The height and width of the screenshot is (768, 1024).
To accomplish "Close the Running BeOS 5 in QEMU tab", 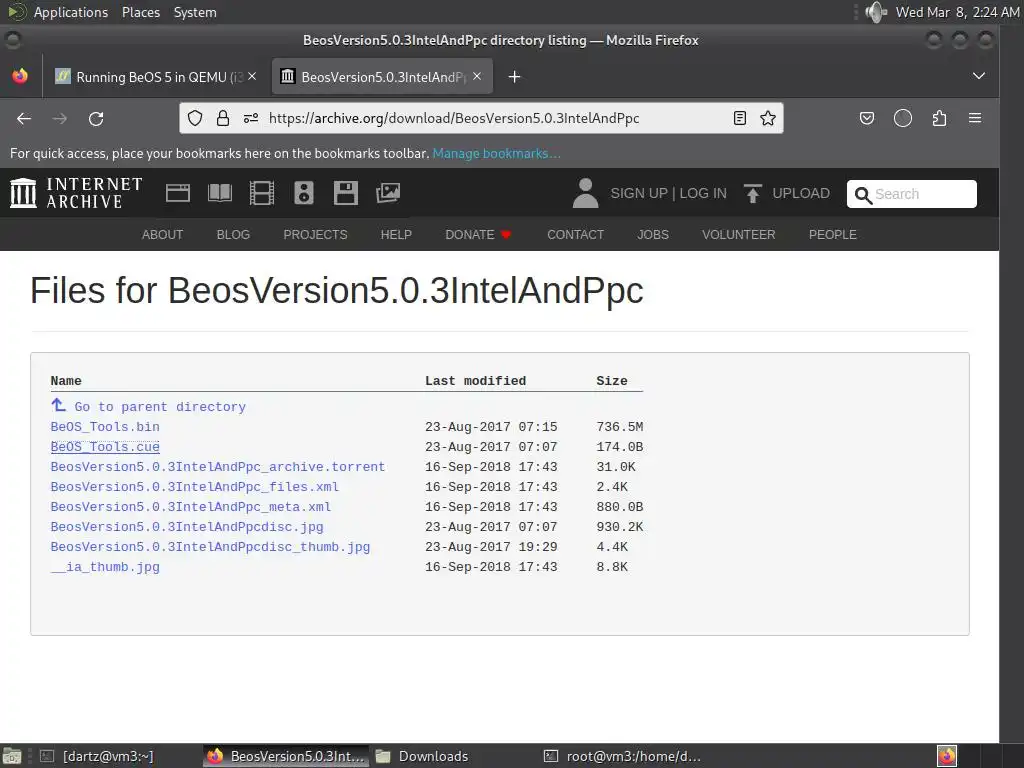I will coord(252,76).
